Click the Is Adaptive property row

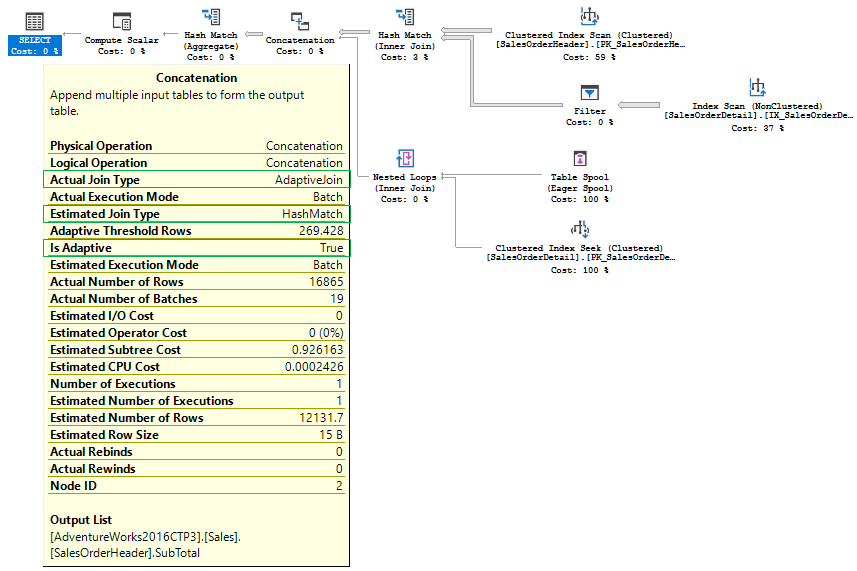[x=196, y=248]
